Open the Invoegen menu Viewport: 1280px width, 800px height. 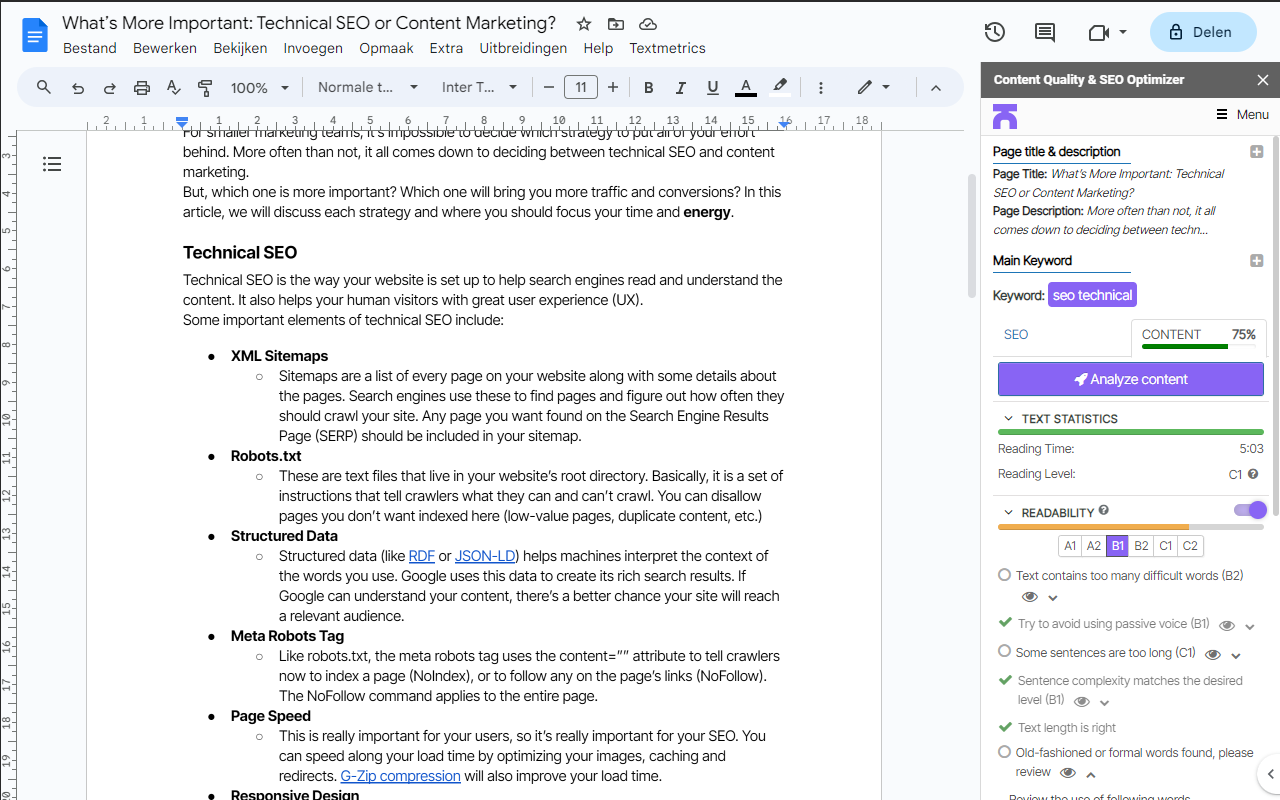coord(313,48)
